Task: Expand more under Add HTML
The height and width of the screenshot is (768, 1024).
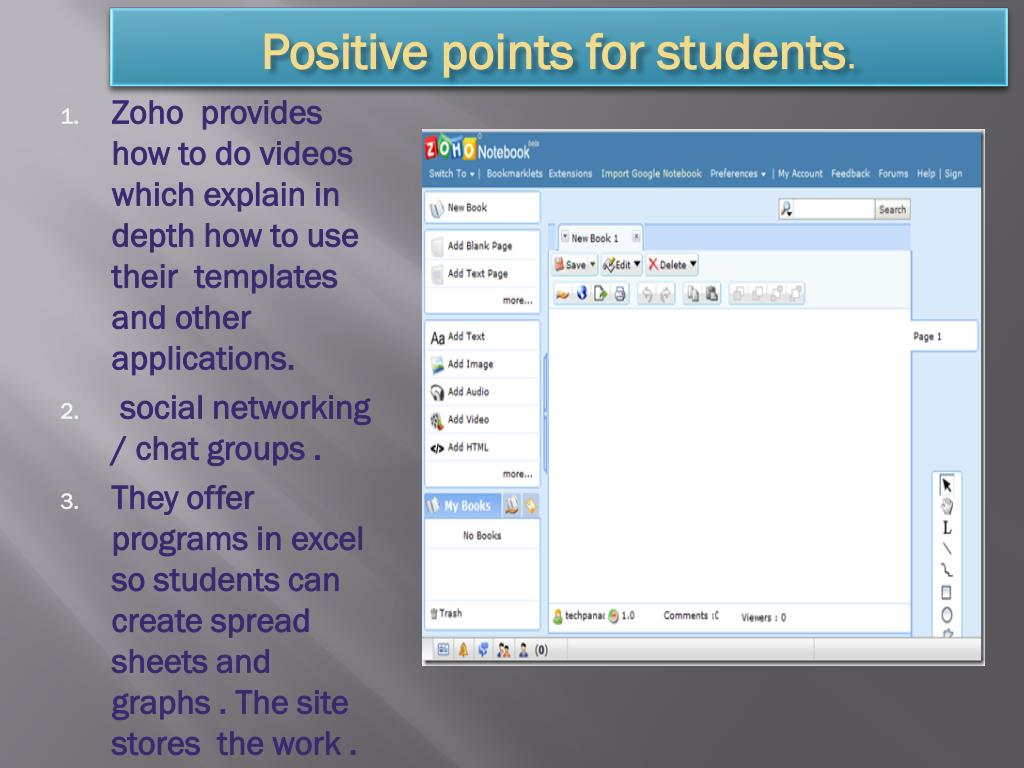Action: pyautogui.click(x=517, y=474)
